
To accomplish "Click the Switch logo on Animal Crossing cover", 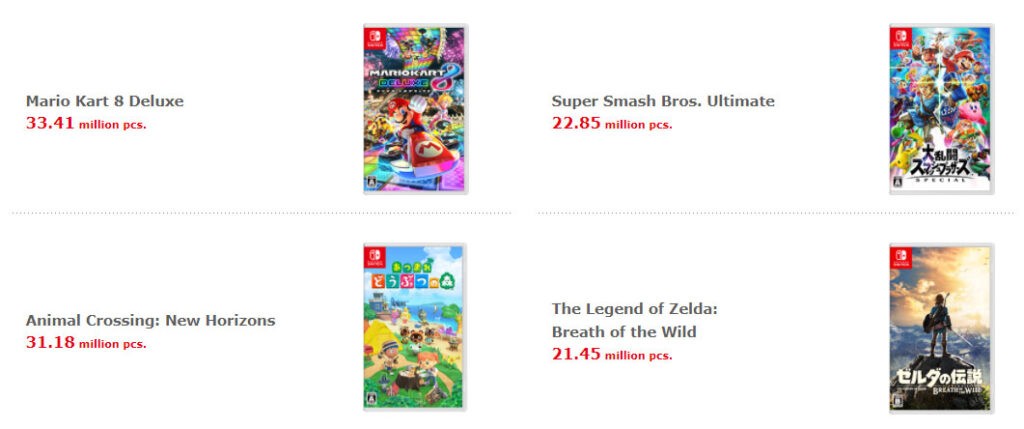I will click(x=375, y=257).
